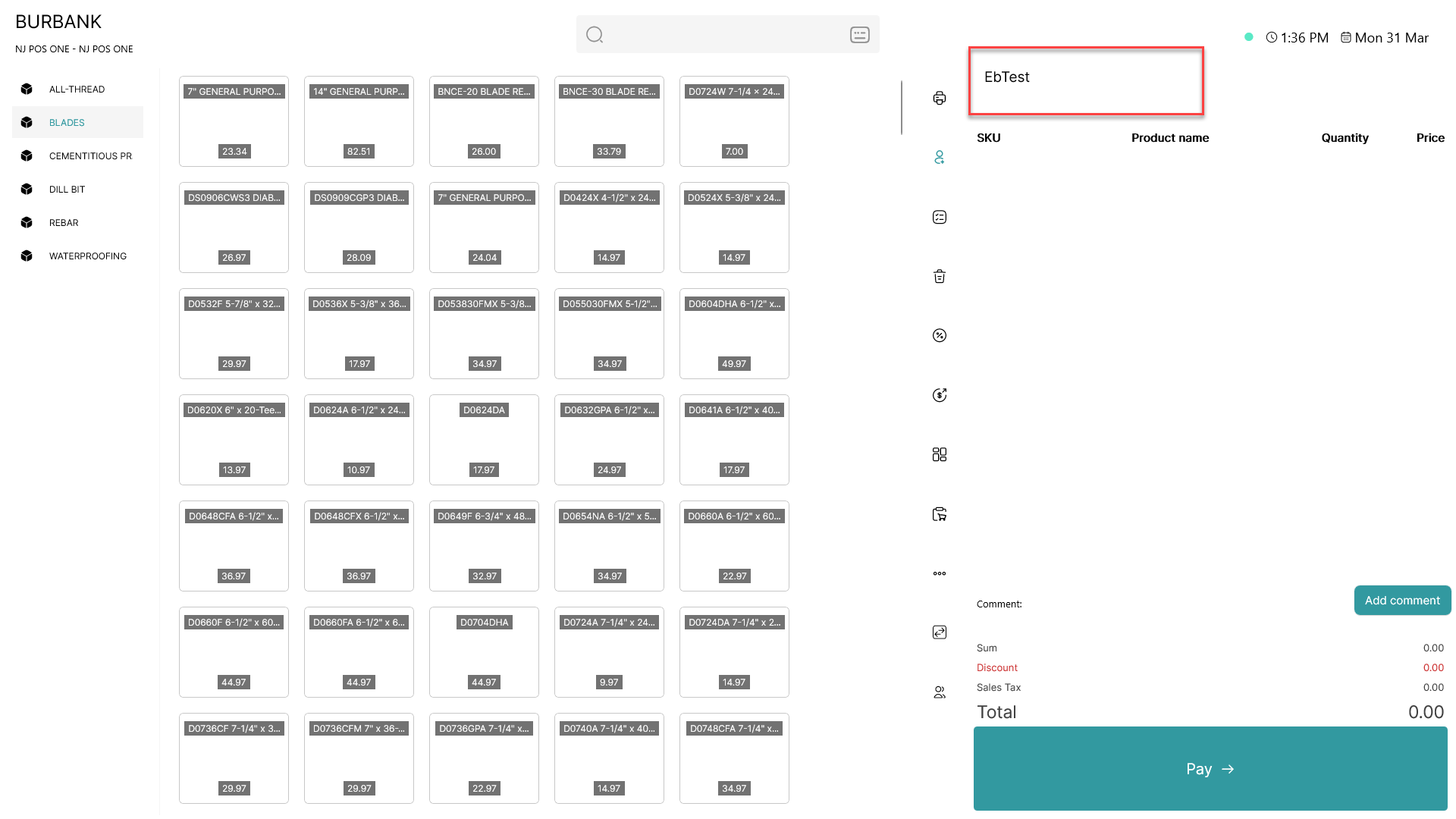Add D0624A 6-1/2" product priced 10.97

[x=359, y=440]
